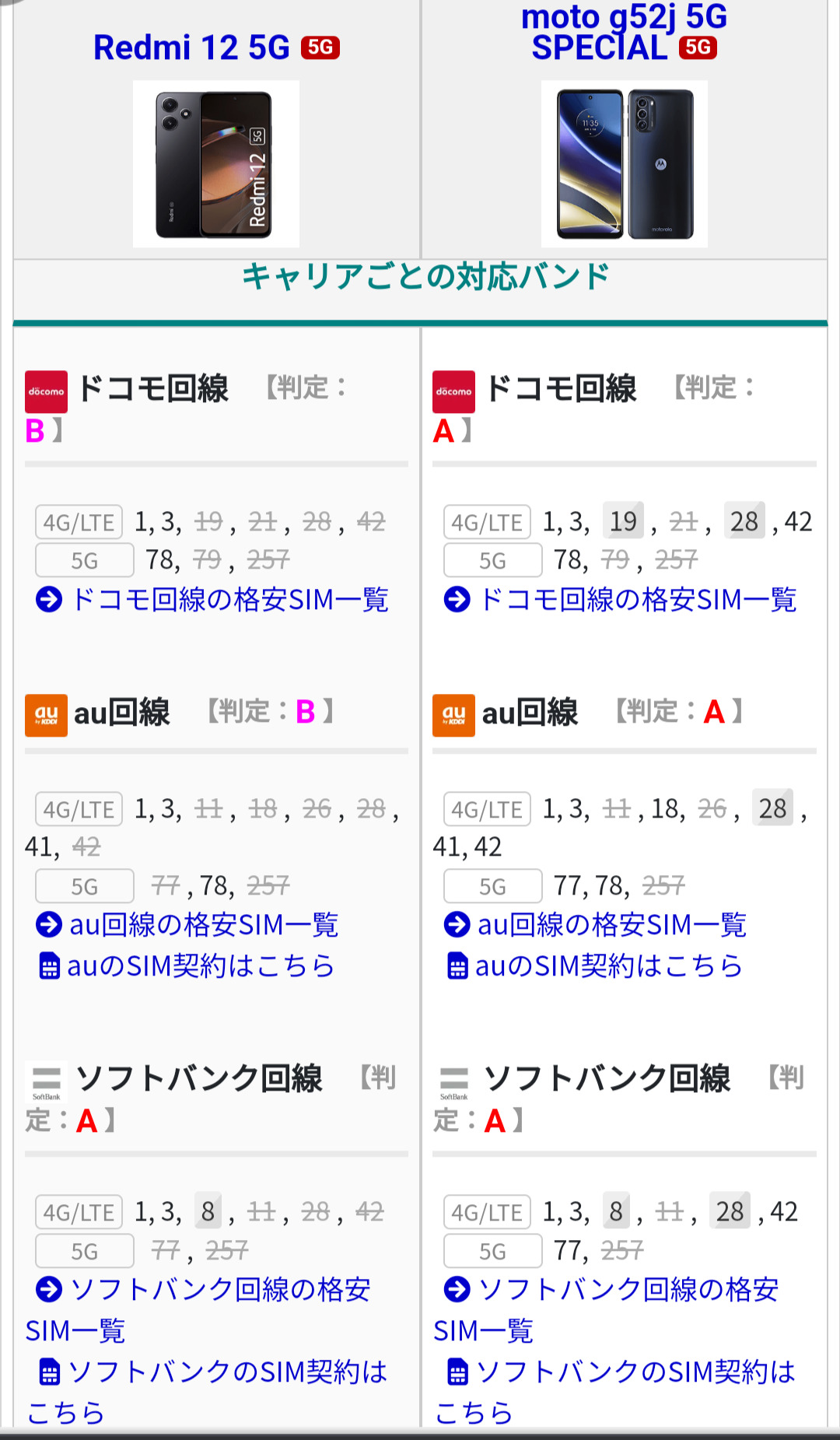
Task: Open SoftBank SIM contract link for moto g52j
Action: pyautogui.click(x=635, y=1372)
